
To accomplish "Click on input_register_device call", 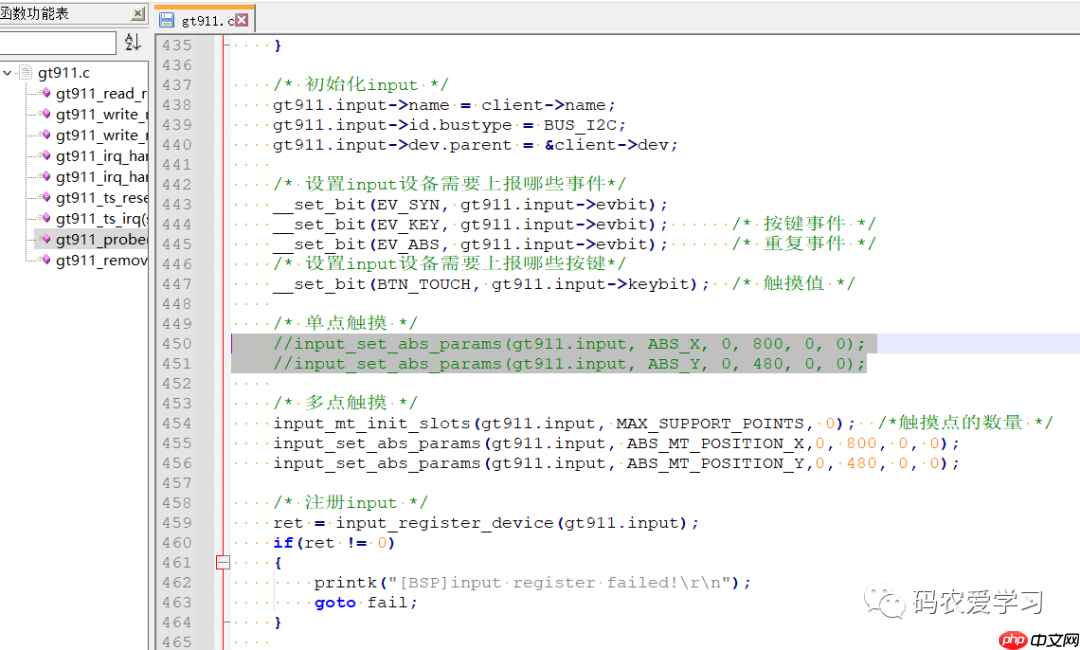I will (444, 523).
